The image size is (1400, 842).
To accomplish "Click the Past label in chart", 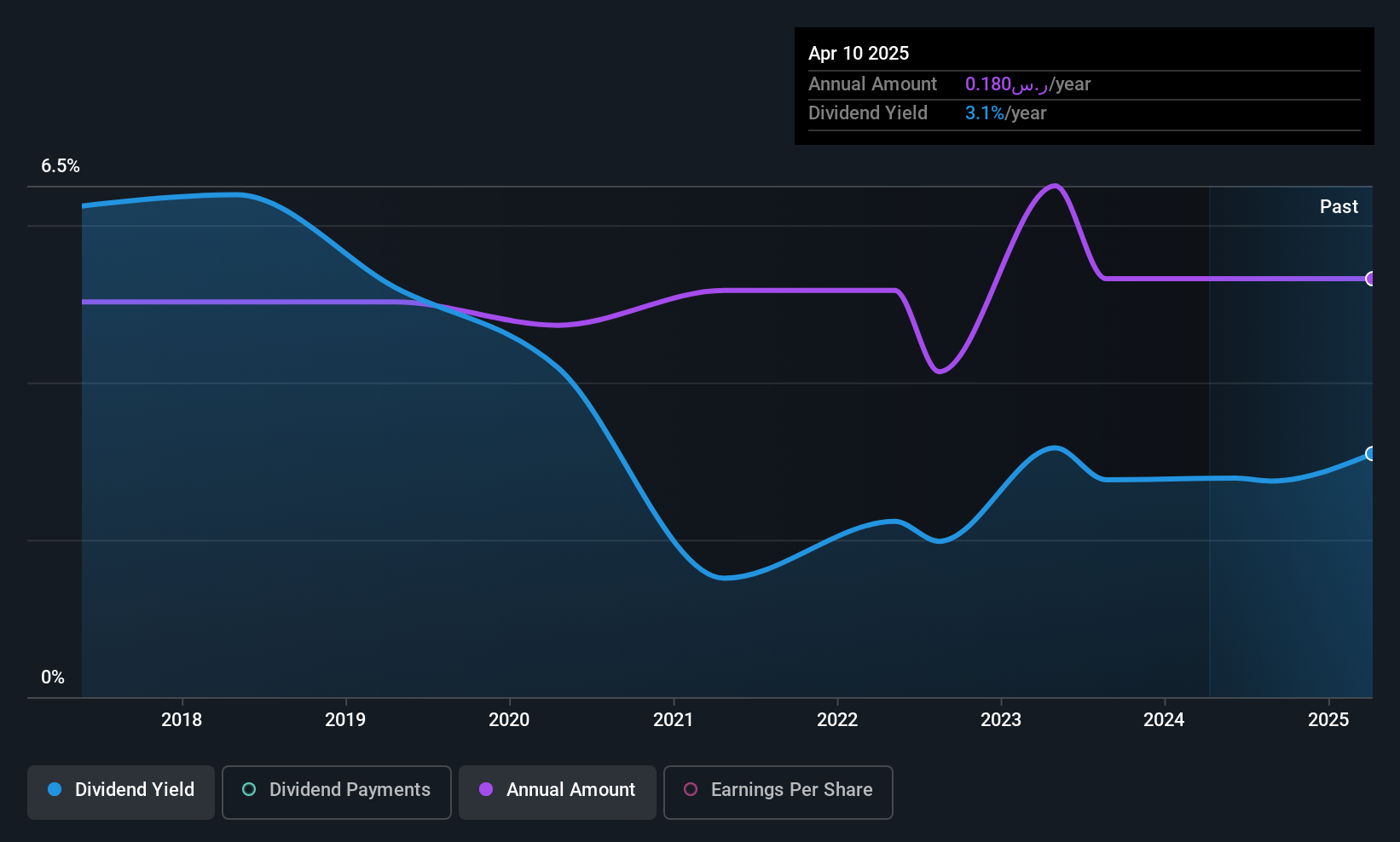I will 1339,206.
